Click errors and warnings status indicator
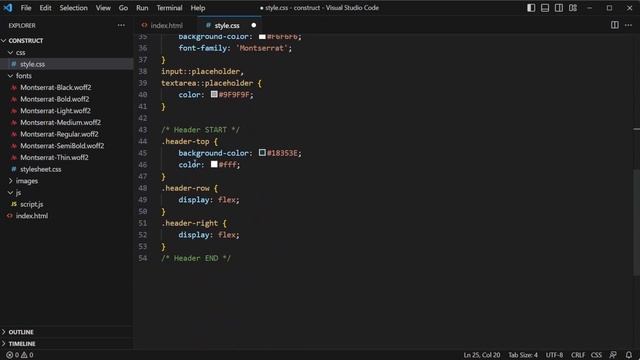This screenshot has width=640, height=360. click(x=20, y=355)
